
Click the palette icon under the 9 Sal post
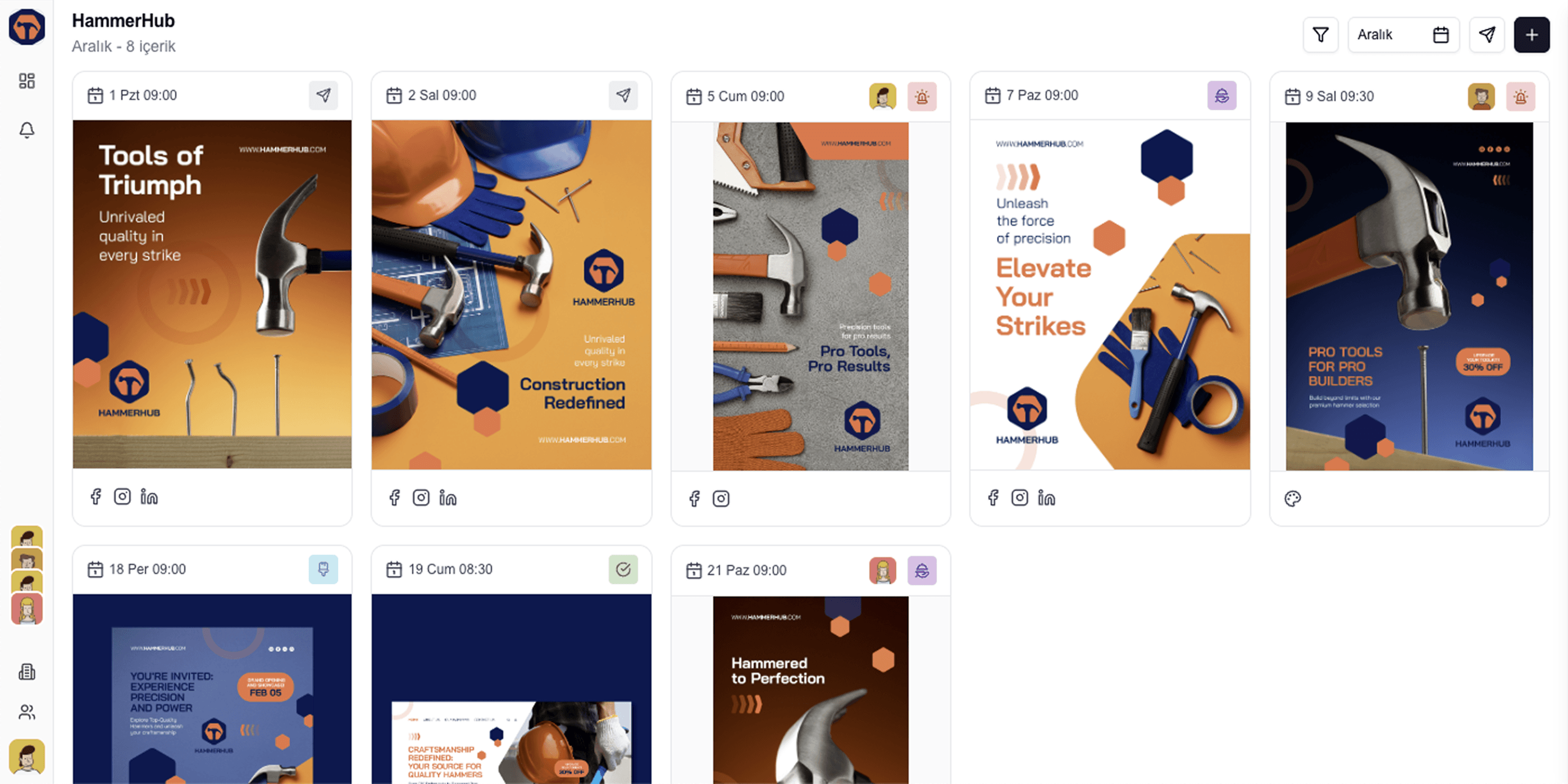[x=1292, y=499]
